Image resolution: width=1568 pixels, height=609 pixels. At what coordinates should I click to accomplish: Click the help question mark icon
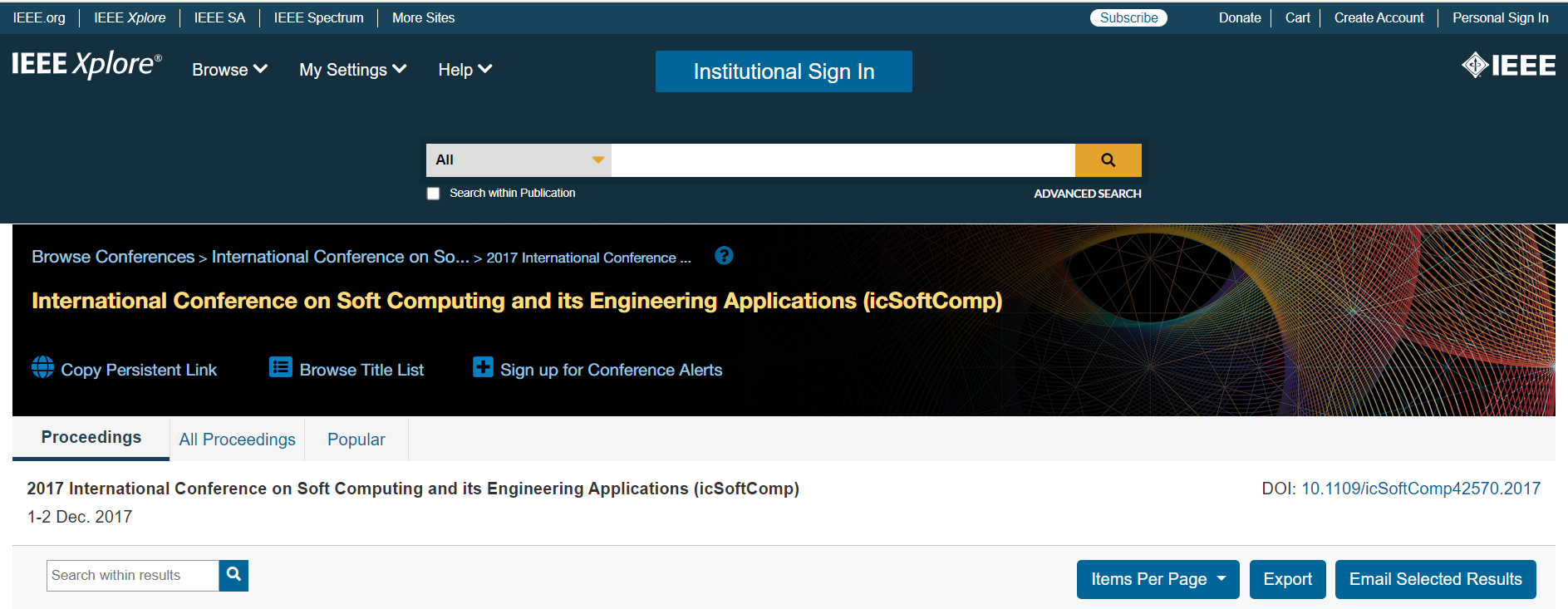coord(724,256)
